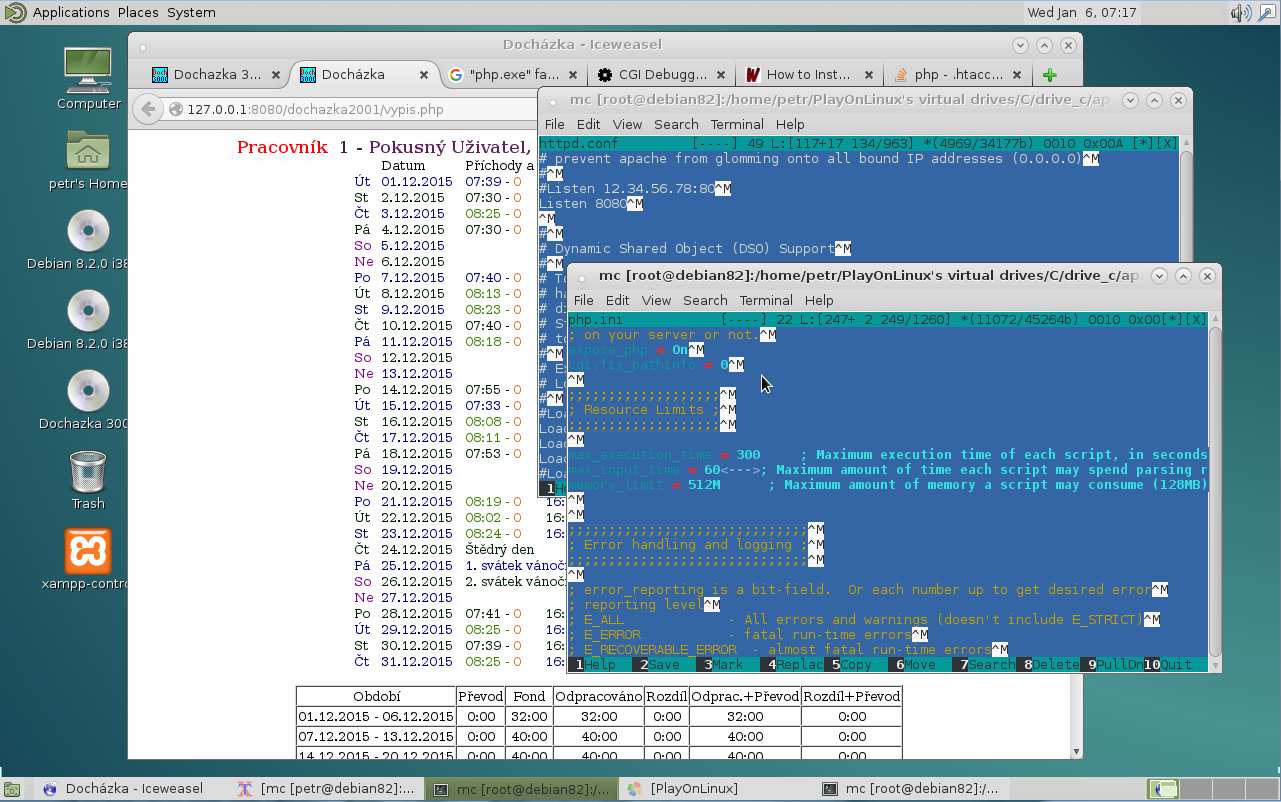Open Search menu in httpd.conf mc window
Viewport: 1281px width, 802px height.
[676, 124]
